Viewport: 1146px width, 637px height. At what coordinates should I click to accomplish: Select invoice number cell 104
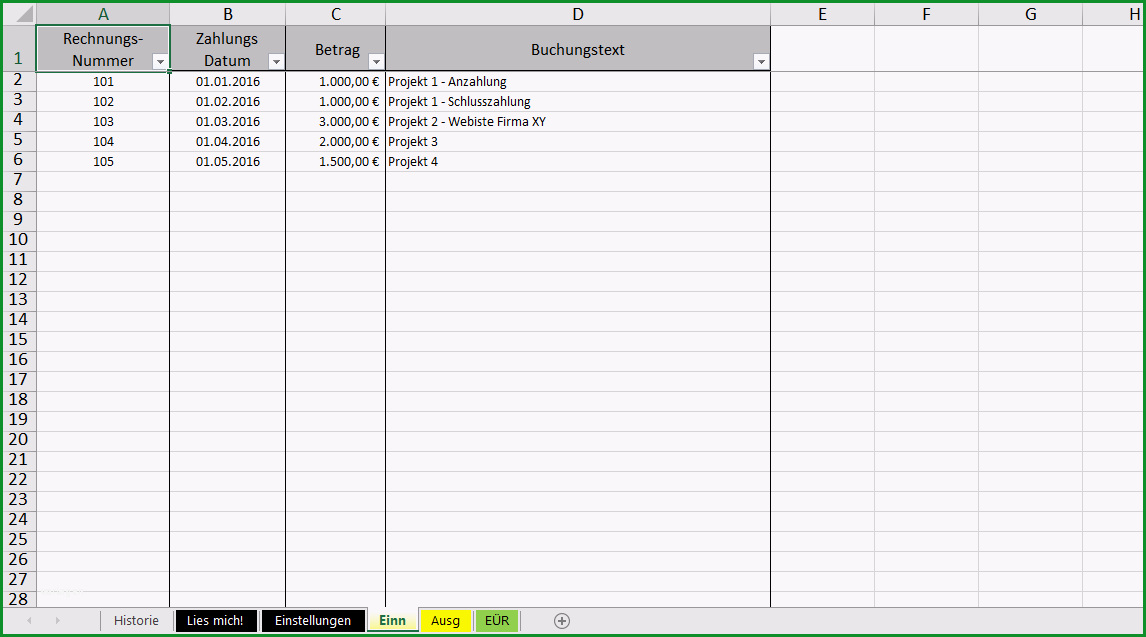click(103, 142)
